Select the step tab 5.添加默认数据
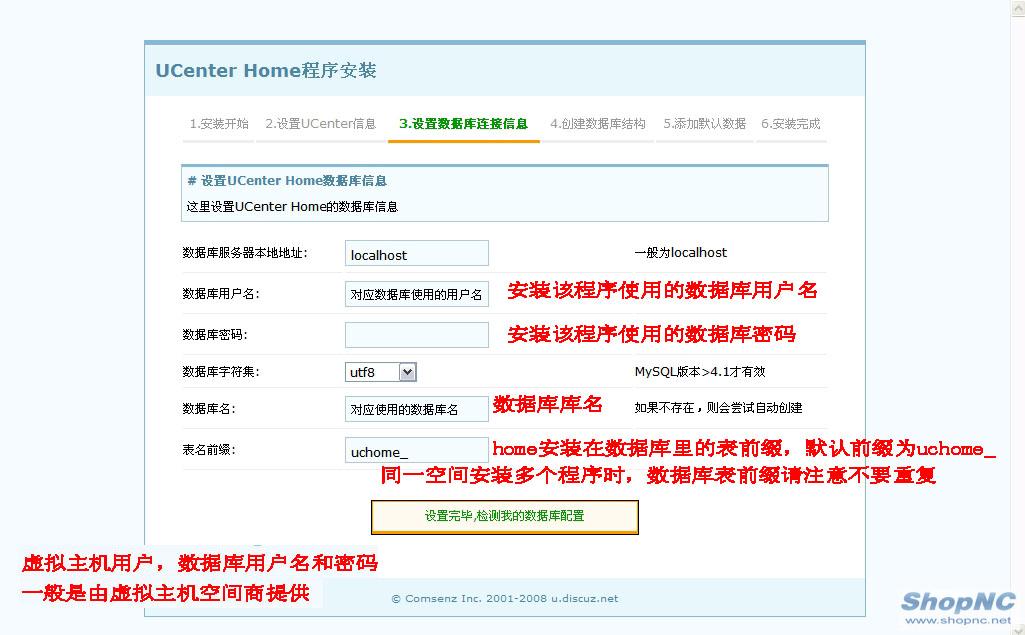Screen dimensions: 1025x635 coord(705,124)
